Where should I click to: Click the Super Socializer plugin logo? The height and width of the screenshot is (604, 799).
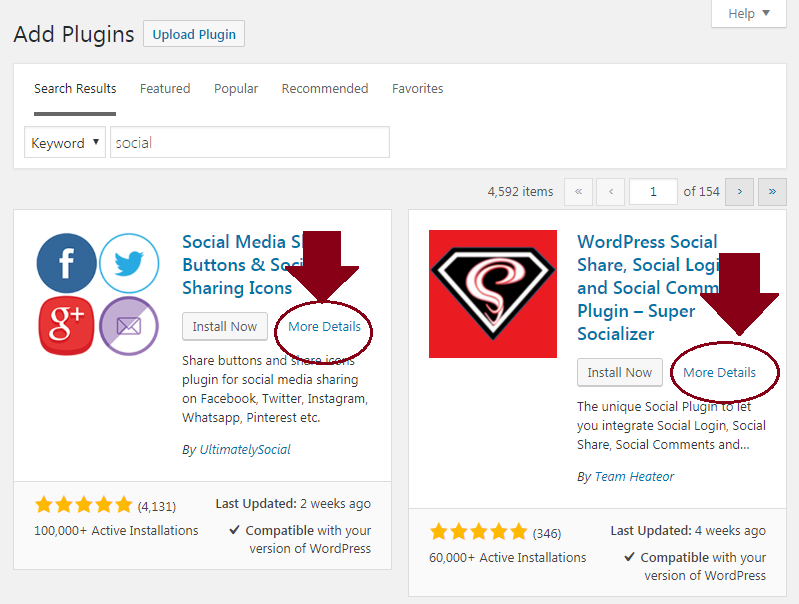click(492, 294)
